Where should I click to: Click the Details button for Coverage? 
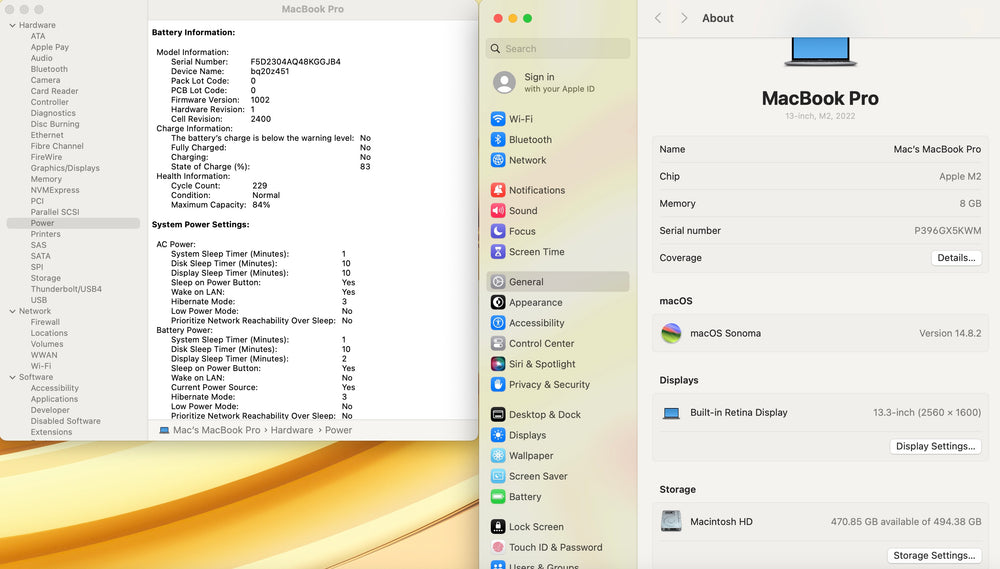955,258
